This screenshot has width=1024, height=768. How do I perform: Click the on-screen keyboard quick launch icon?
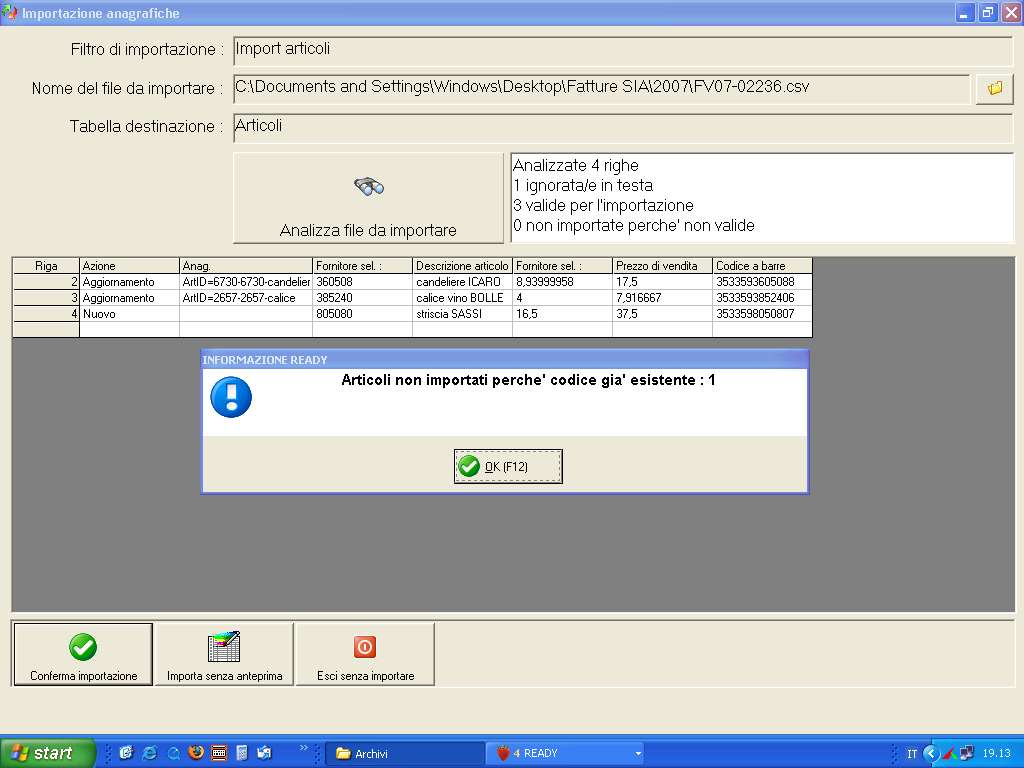pyautogui.click(x=219, y=753)
